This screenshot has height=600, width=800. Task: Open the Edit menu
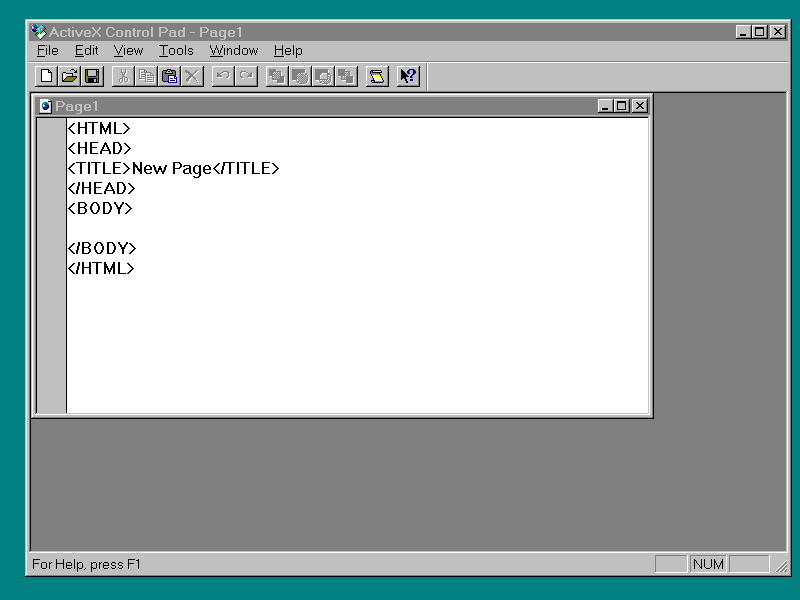pos(86,50)
